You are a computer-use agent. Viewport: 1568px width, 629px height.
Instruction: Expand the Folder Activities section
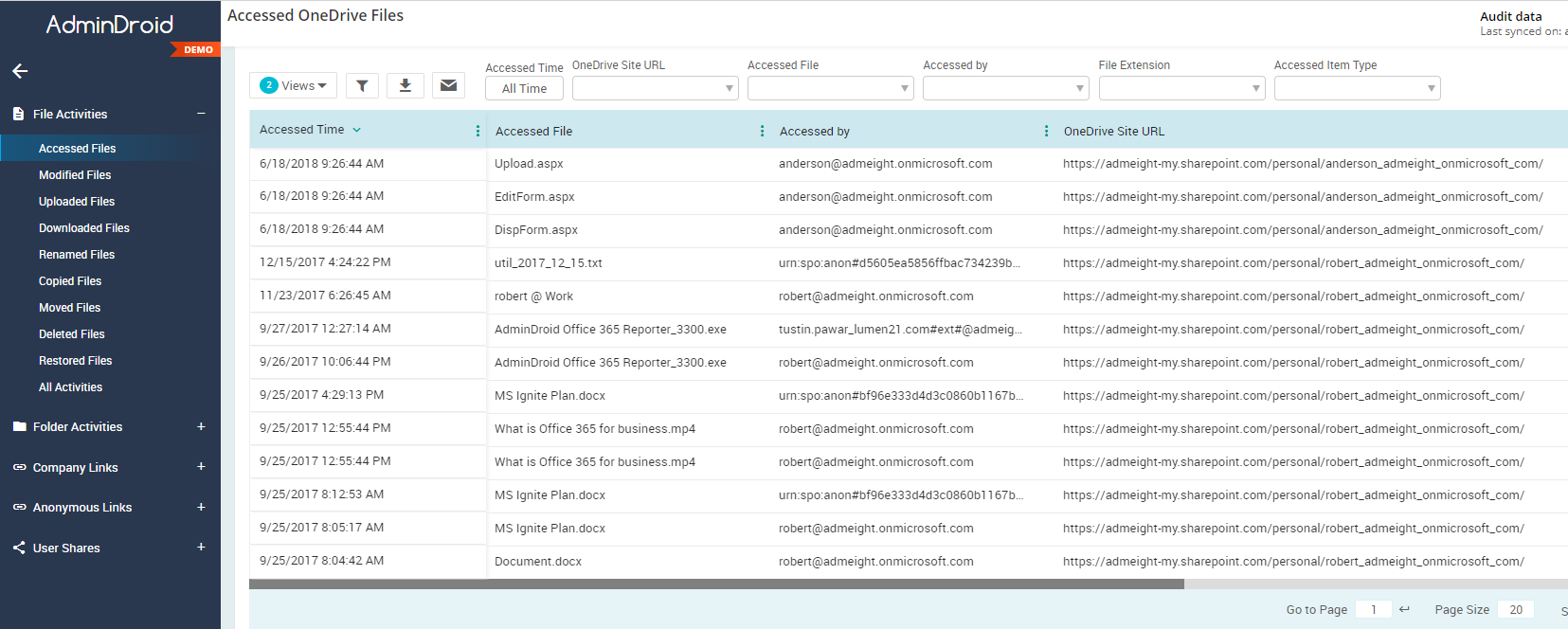(x=201, y=427)
